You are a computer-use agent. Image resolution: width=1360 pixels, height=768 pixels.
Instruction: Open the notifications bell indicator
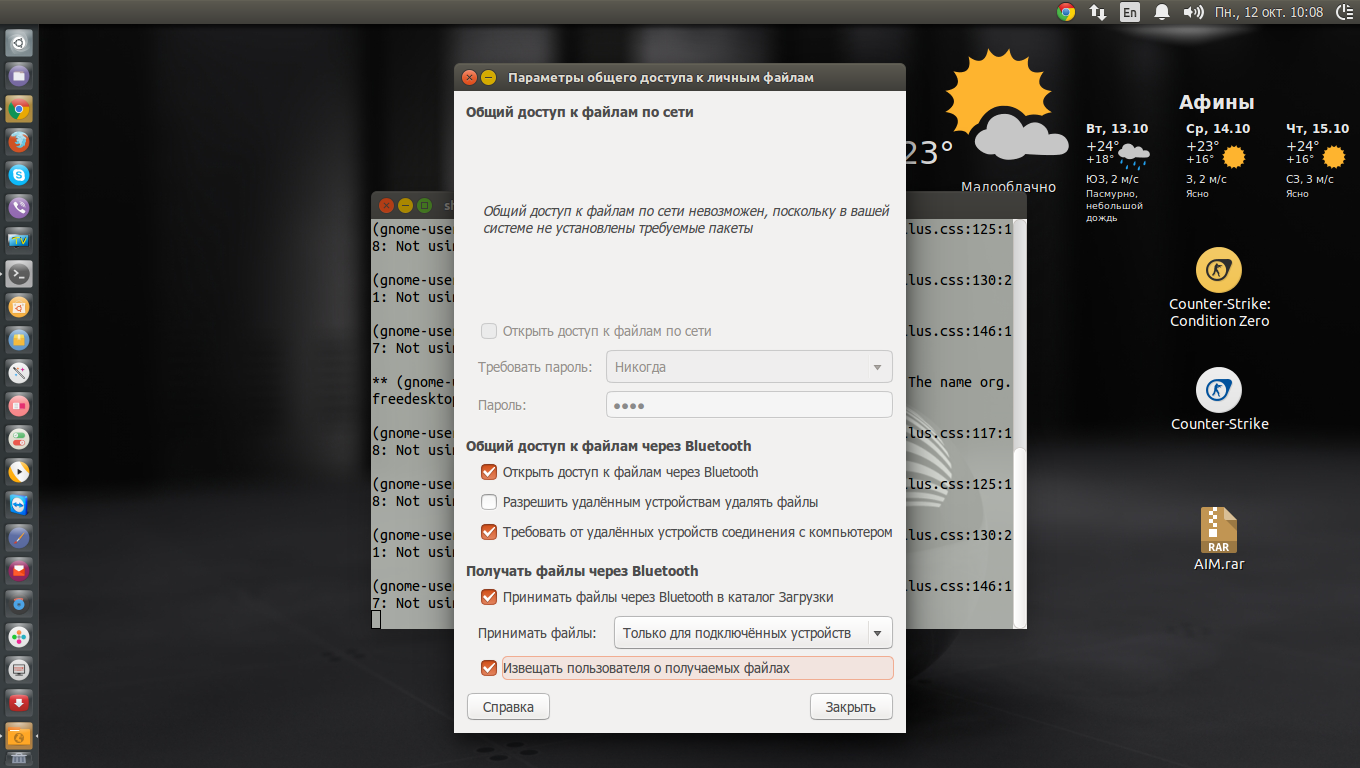coord(1162,12)
